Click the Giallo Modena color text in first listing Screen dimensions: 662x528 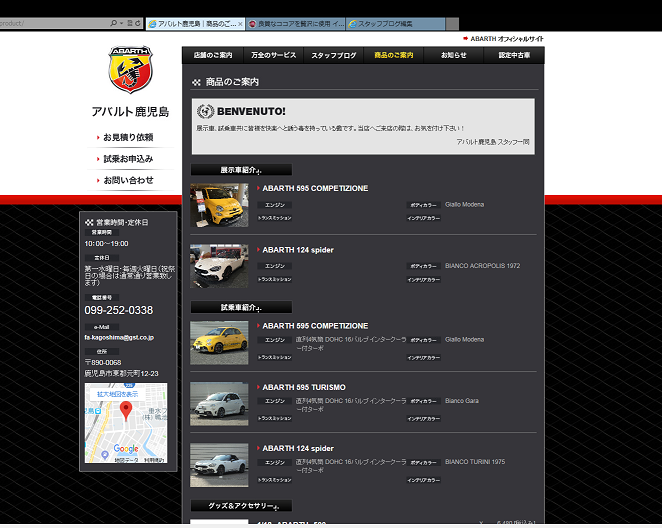(x=464, y=205)
